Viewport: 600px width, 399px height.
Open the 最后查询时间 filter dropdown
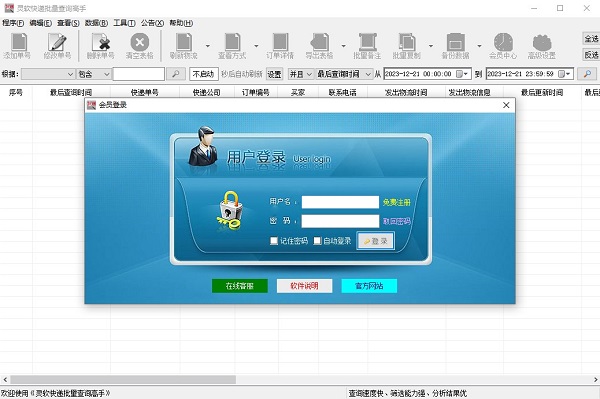click(x=344, y=74)
